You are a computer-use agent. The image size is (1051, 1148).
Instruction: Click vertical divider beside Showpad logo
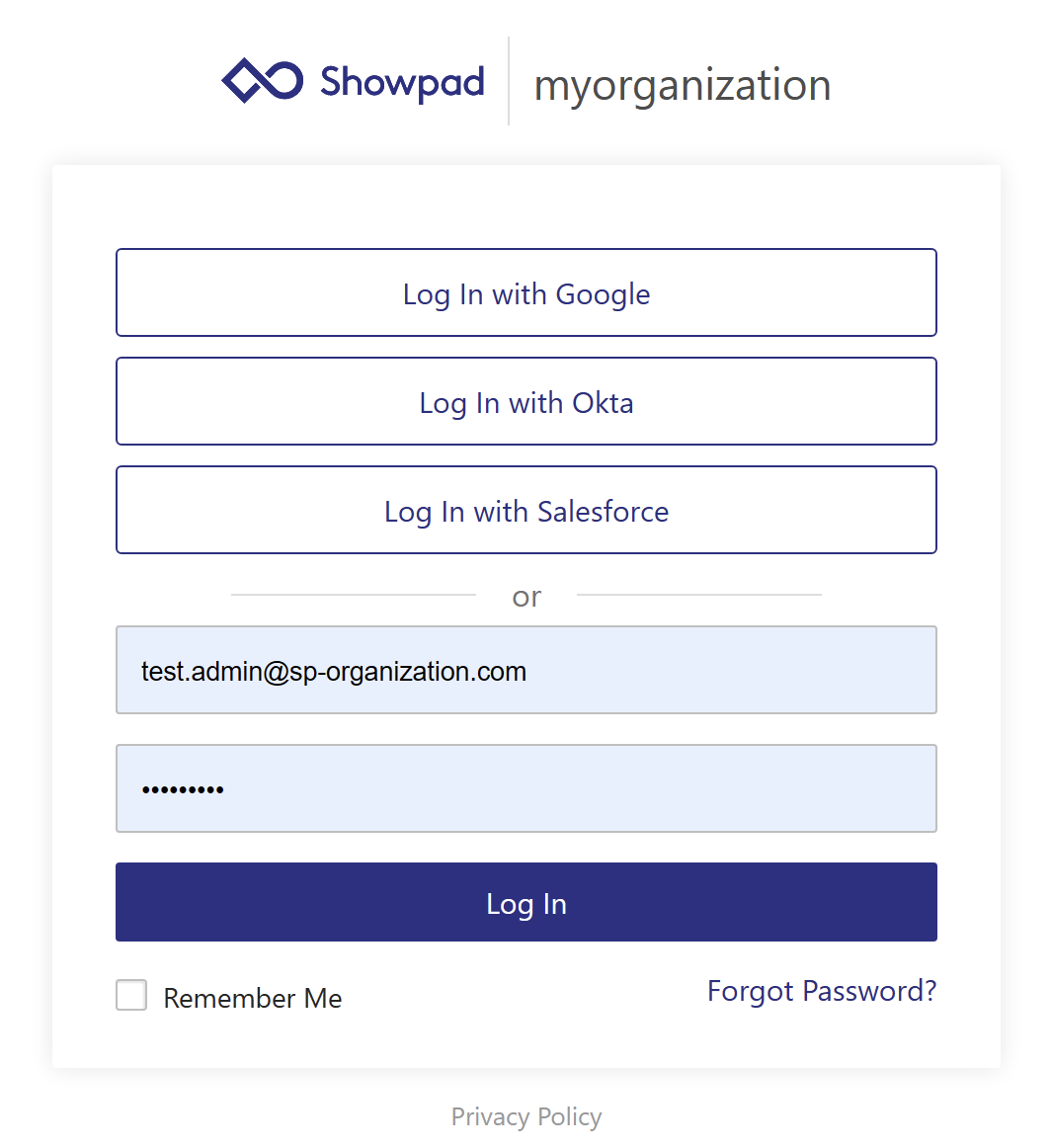(509, 81)
